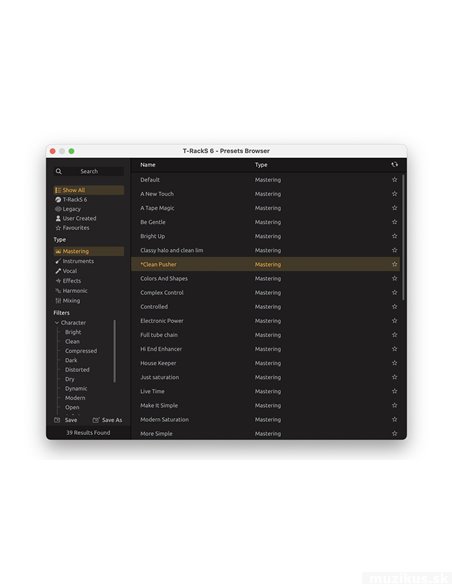Star the Classy halo and clean lim preset
452x584 pixels.
pos(394,250)
